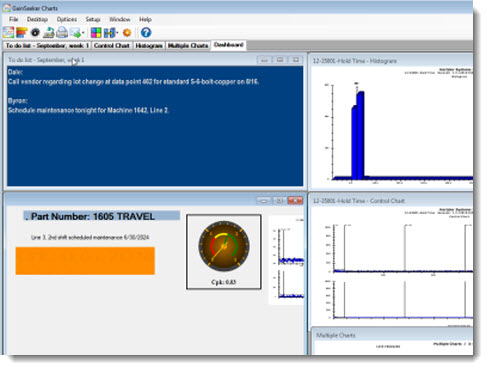The image size is (488, 370).
Task: Click the blue window arrangement icon
Action: coord(109,32)
